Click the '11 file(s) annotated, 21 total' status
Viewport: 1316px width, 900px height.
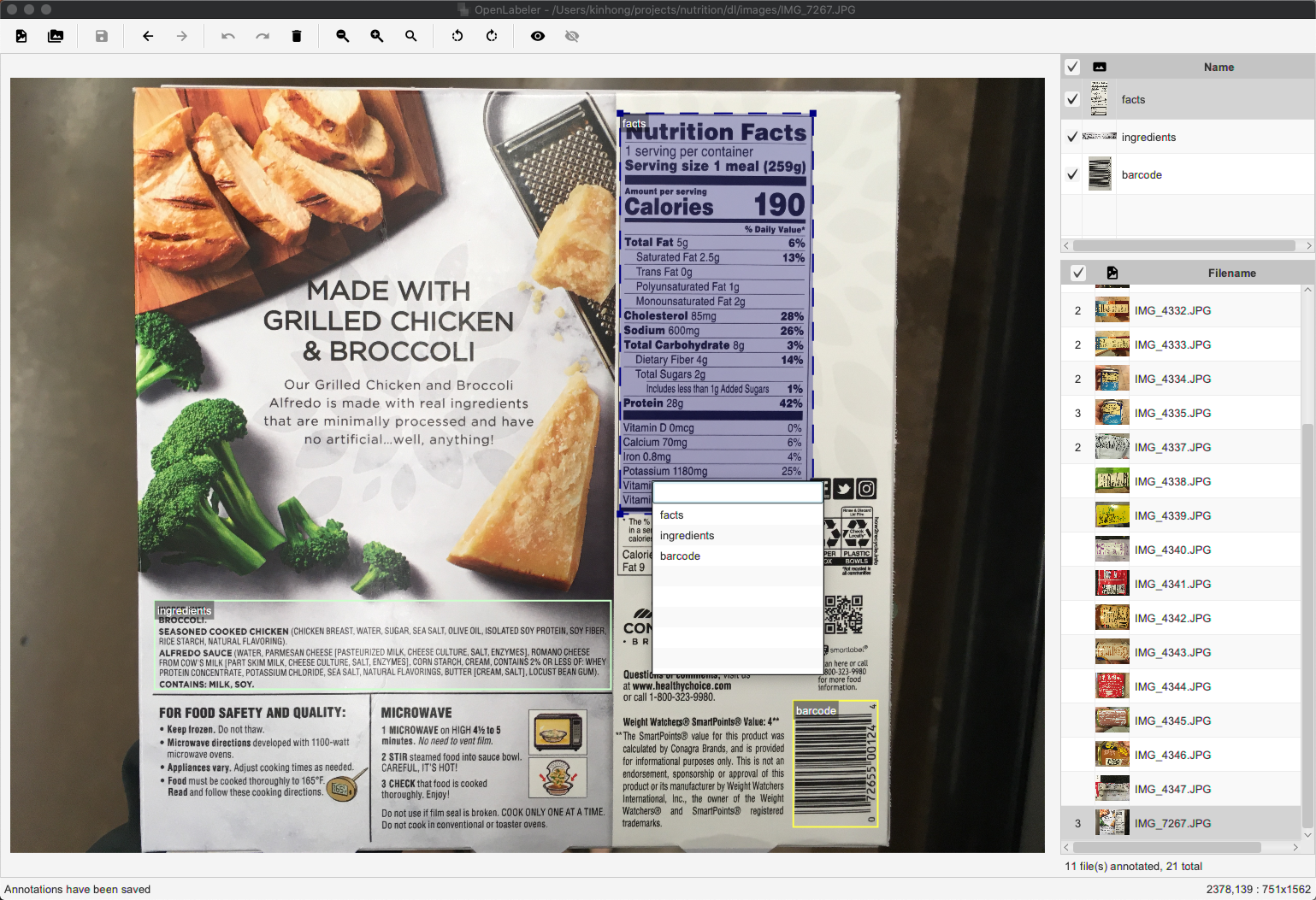[x=1133, y=866]
